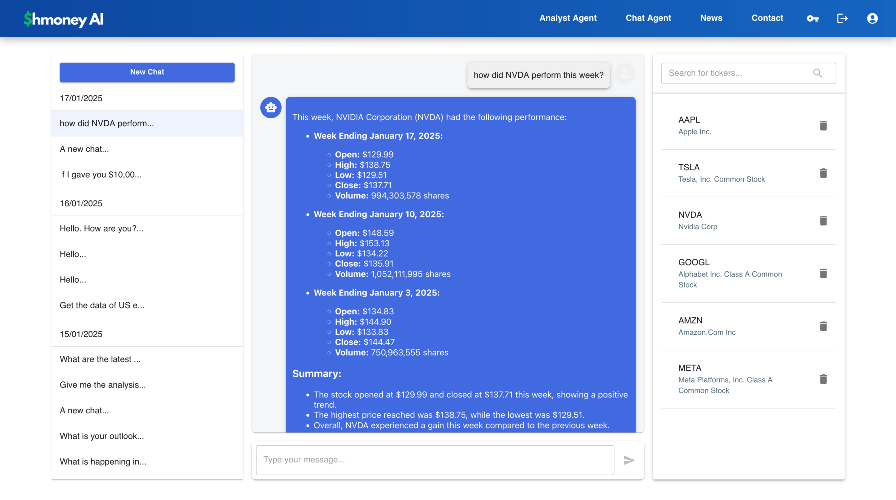Click the Summary heading in the response
This screenshot has height=500, width=896.
[x=317, y=374]
